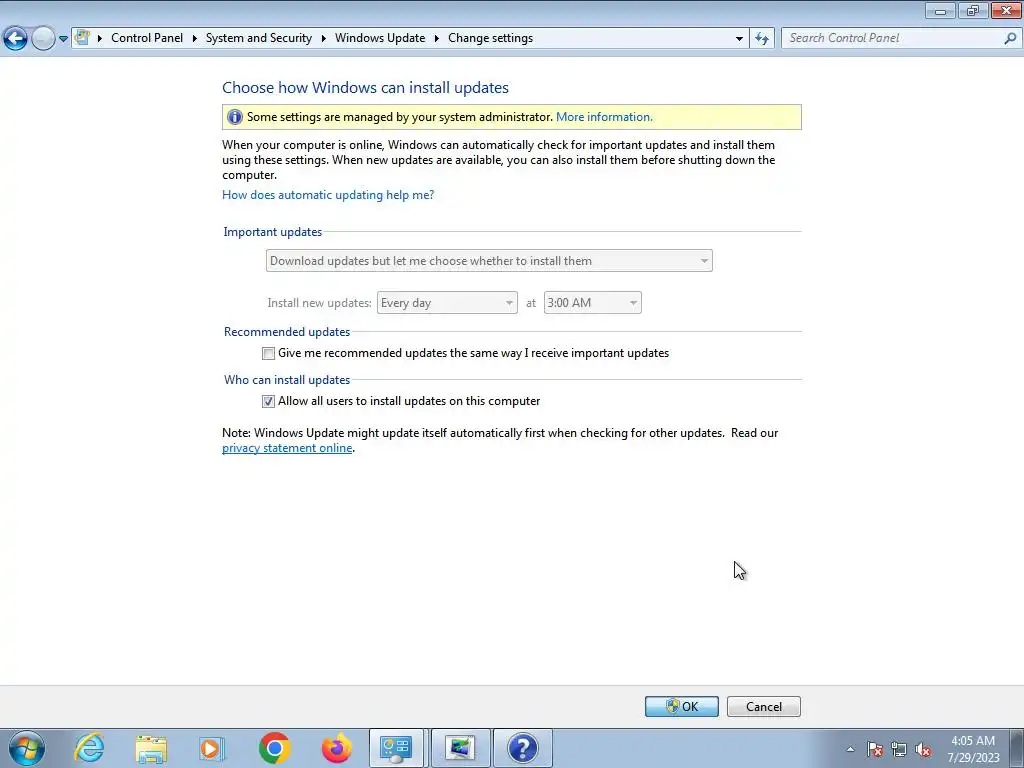Open the important updates mode dropdown
1024x768 pixels.
point(489,261)
